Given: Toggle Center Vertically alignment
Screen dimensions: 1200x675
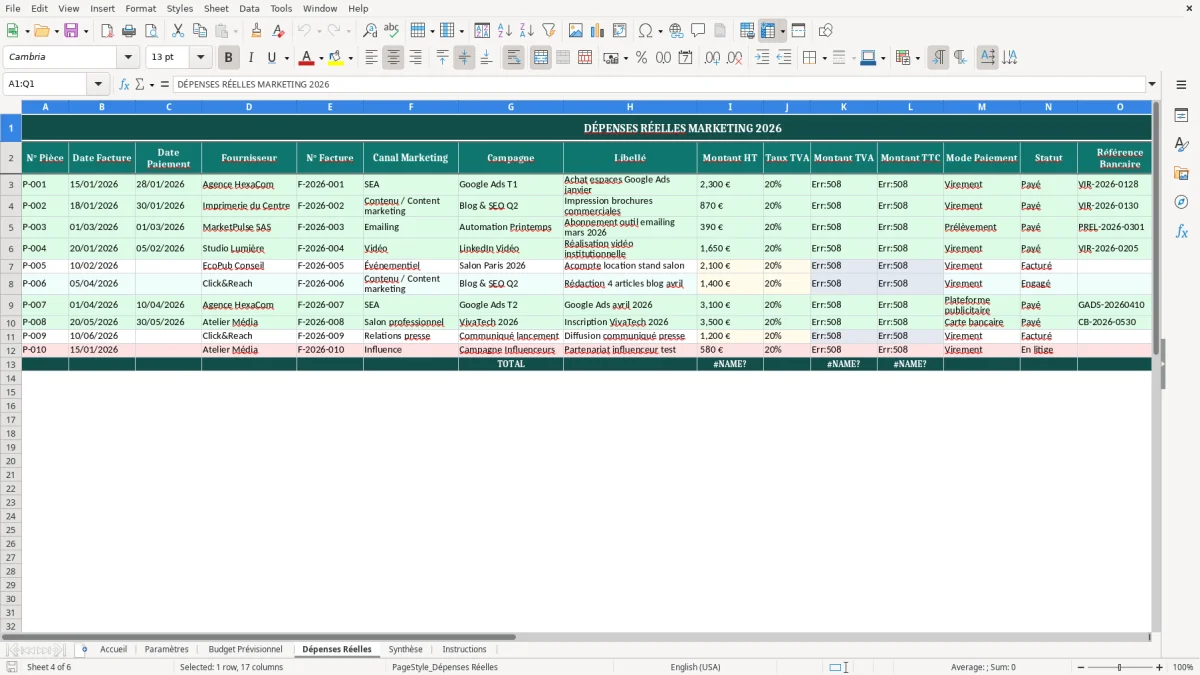Looking at the screenshot, I should [x=464, y=58].
